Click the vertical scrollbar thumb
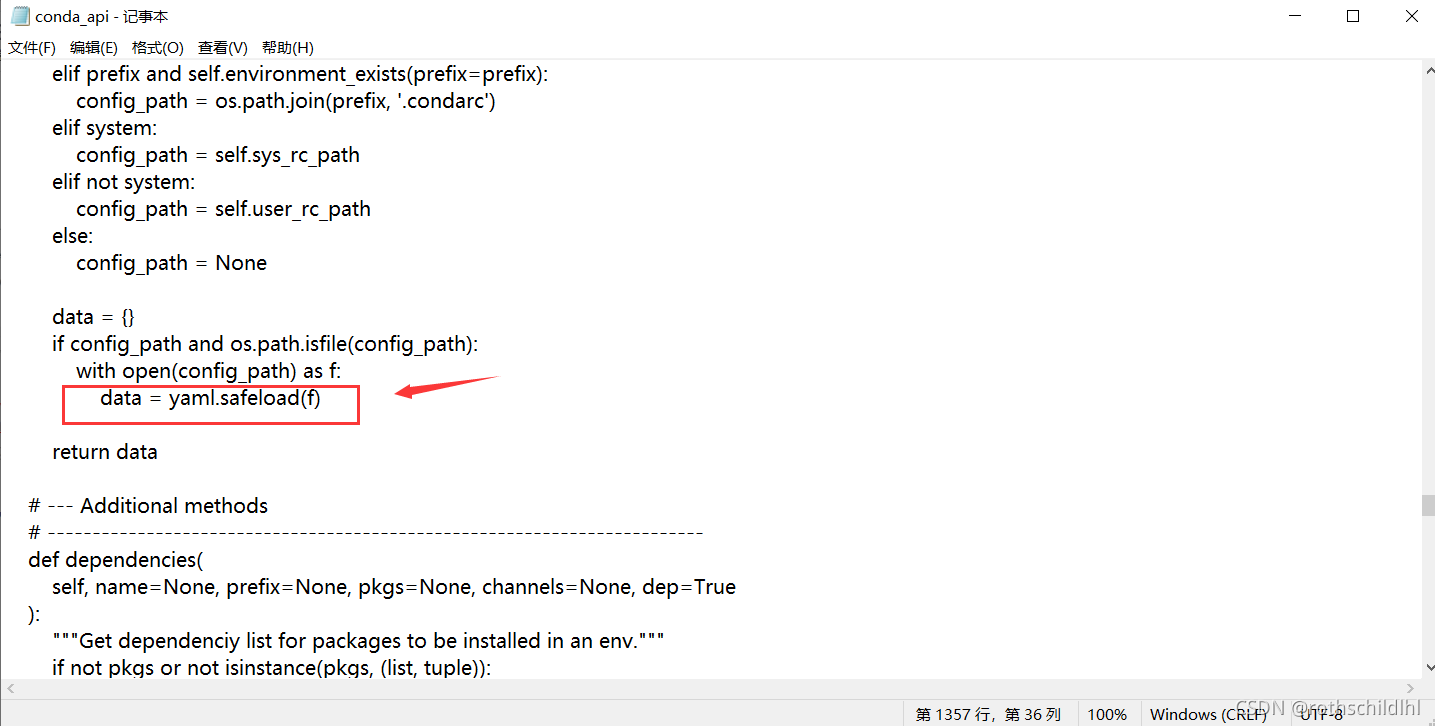The height and width of the screenshot is (726, 1435). pos(1427,505)
